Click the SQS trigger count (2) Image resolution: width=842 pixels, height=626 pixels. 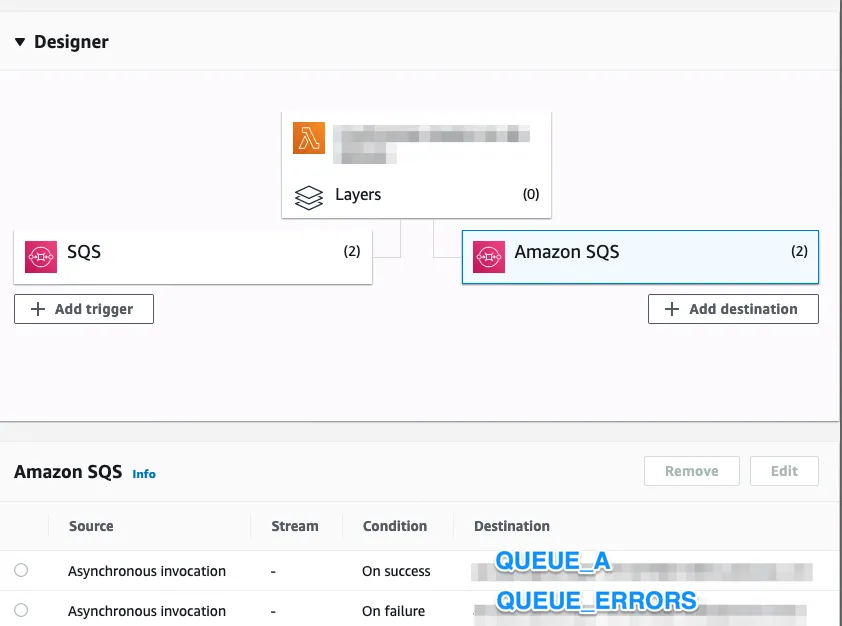pyautogui.click(x=352, y=251)
